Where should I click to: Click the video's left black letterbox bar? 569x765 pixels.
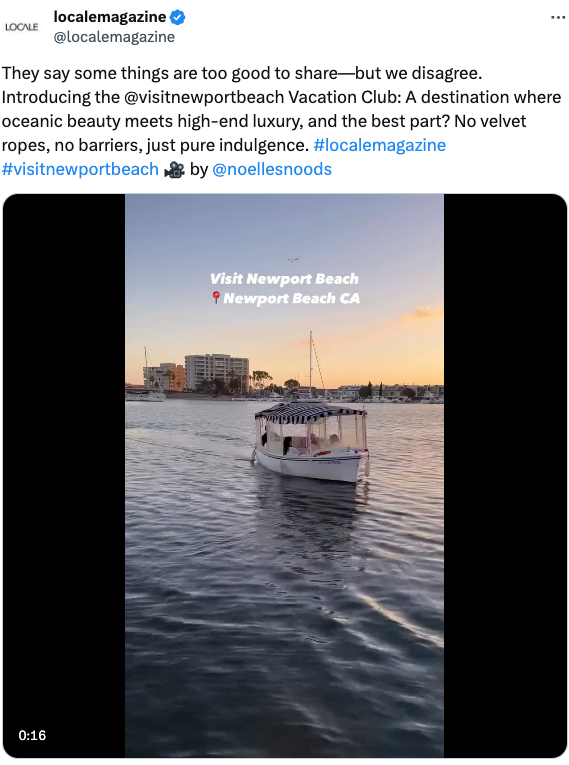coord(64,476)
